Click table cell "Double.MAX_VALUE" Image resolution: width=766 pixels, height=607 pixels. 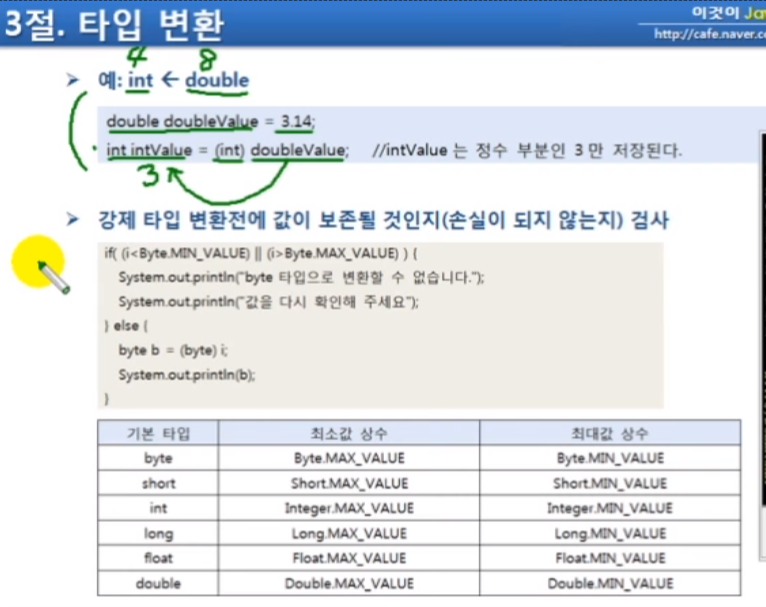[349, 583]
